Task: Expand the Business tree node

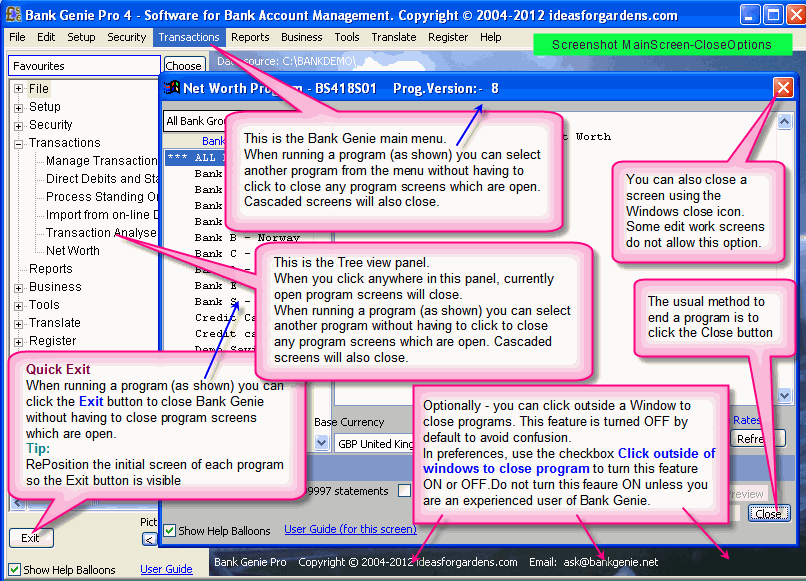Action: point(19,288)
